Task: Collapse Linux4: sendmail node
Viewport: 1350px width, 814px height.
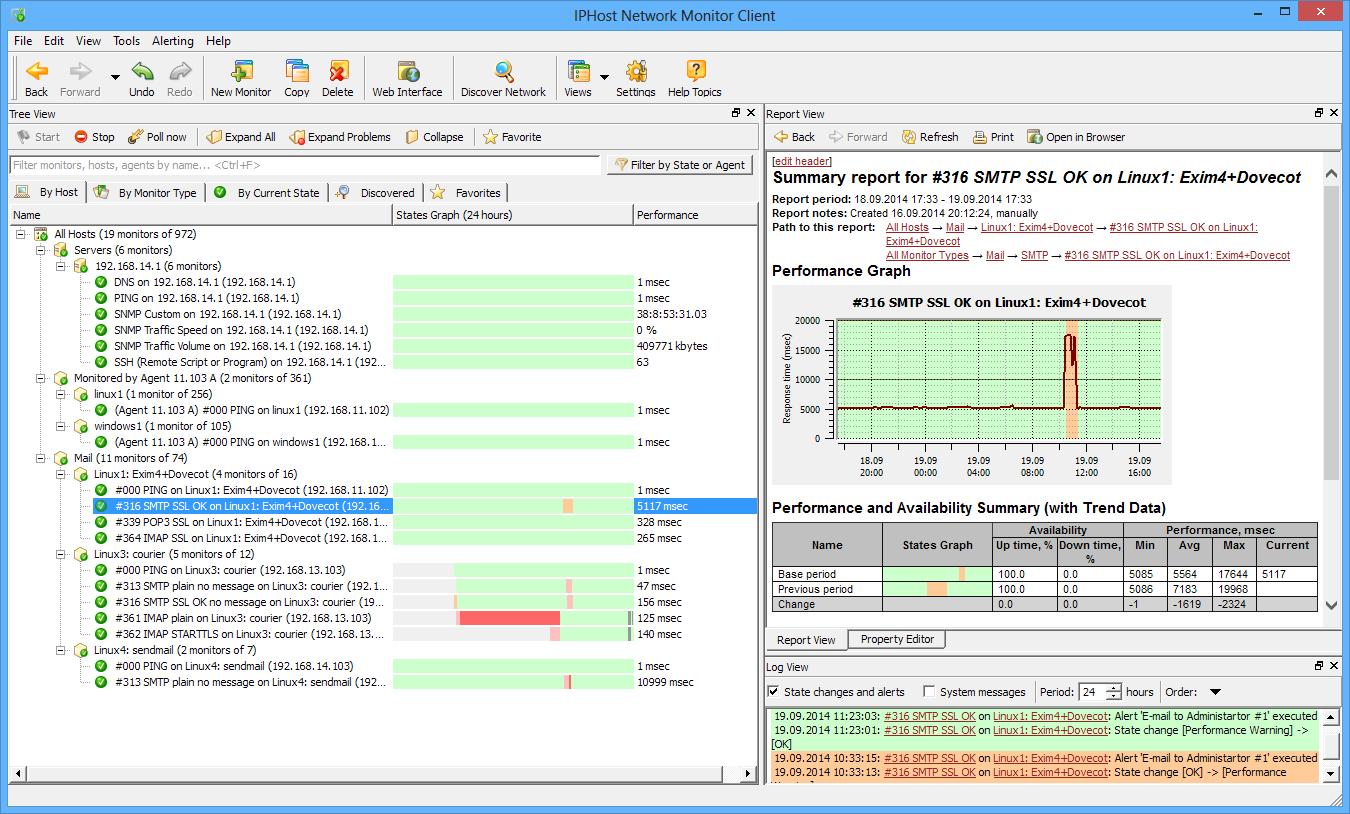Action: coord(61,650)
